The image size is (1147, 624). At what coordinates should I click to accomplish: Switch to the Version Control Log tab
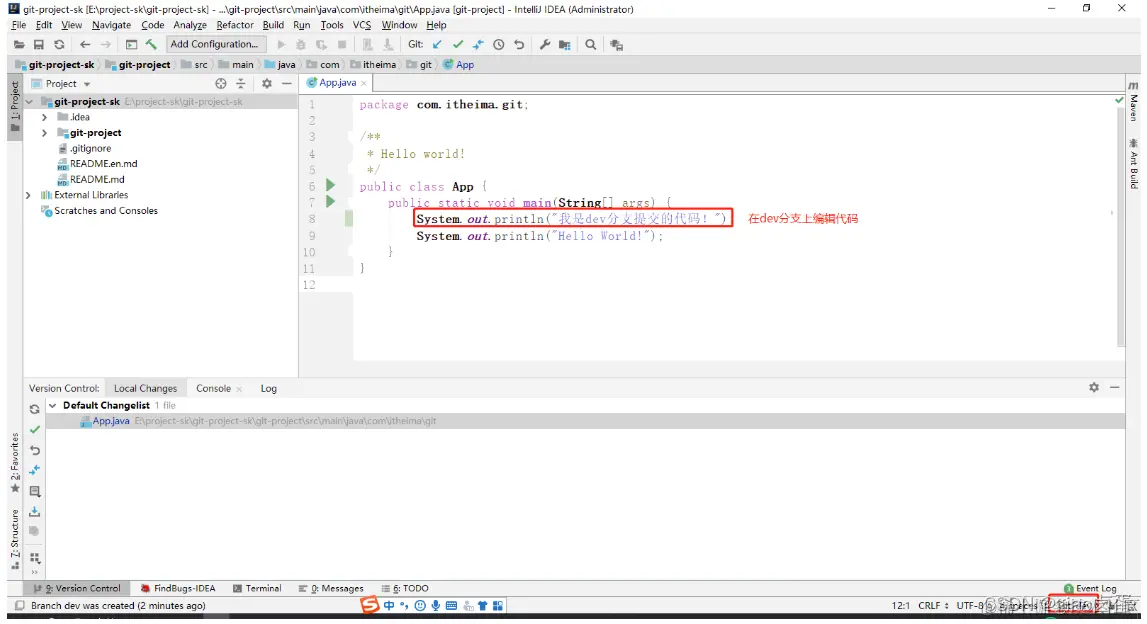click(268, 388)
